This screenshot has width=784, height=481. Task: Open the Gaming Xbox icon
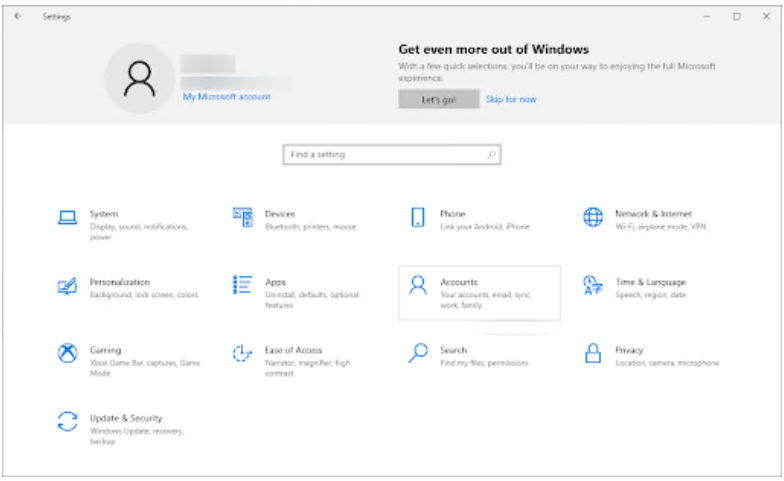pos(67,354)
